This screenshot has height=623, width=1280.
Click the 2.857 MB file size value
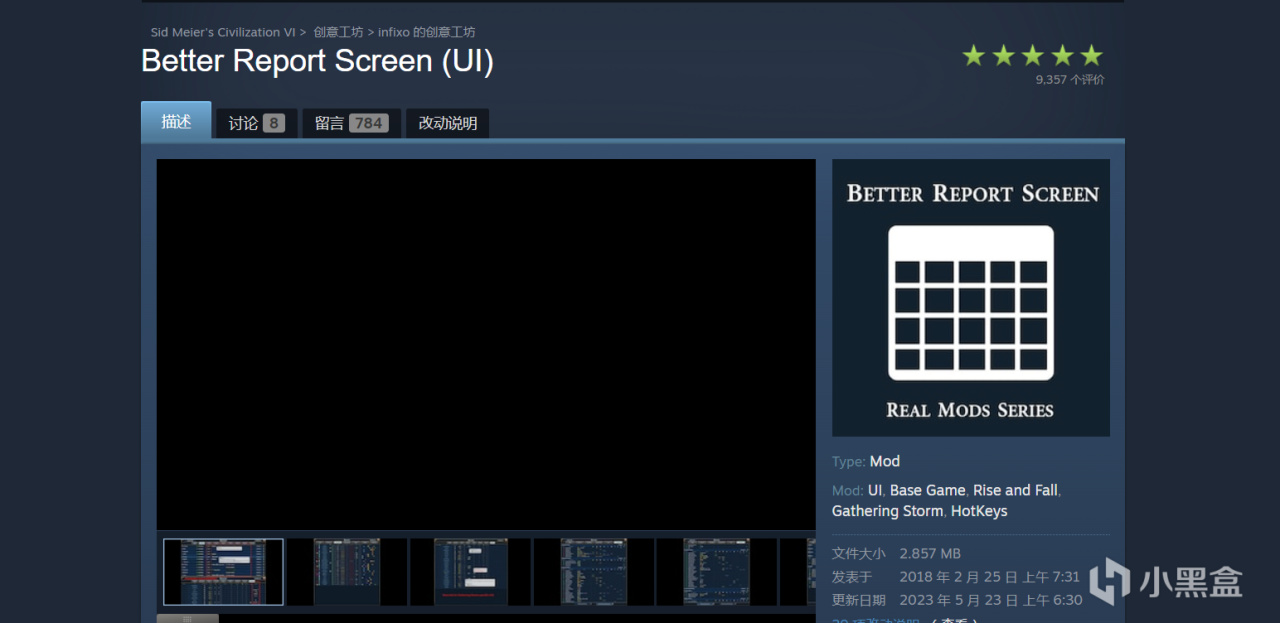click(930, 553)
